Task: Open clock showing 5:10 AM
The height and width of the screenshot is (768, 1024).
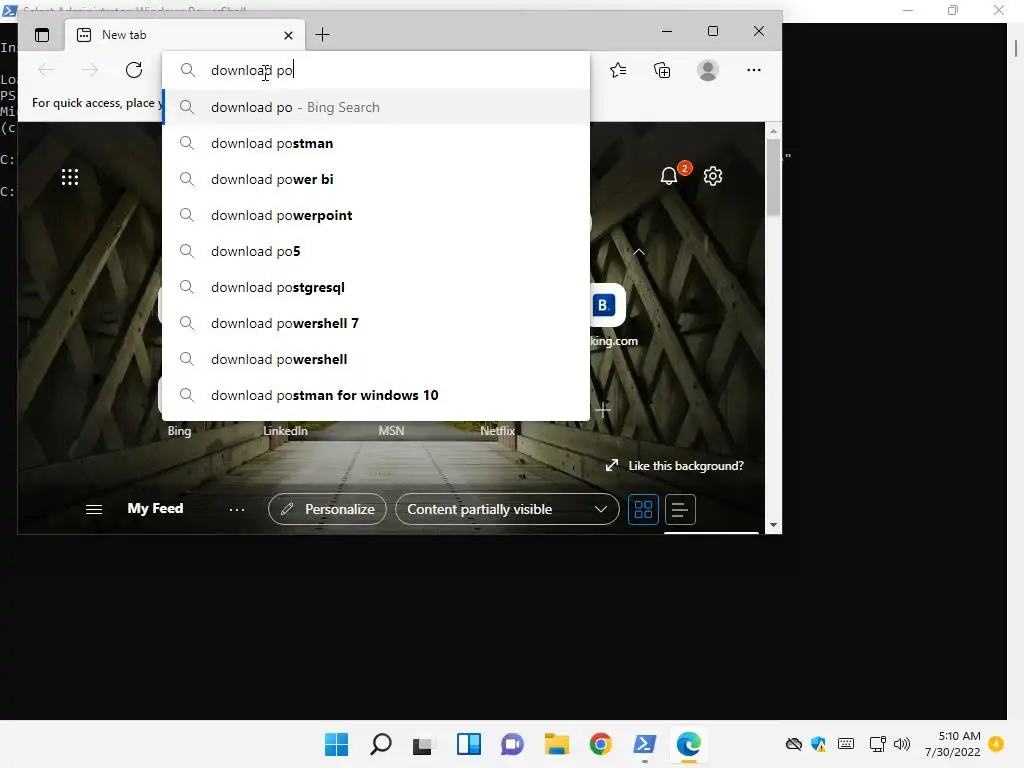Action: tap(953, 744)
